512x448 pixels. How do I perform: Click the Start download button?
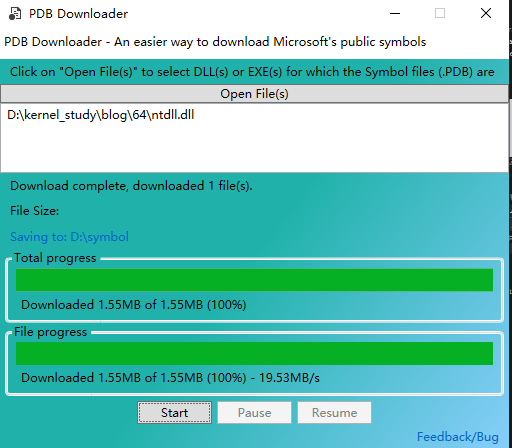[174, 413]
